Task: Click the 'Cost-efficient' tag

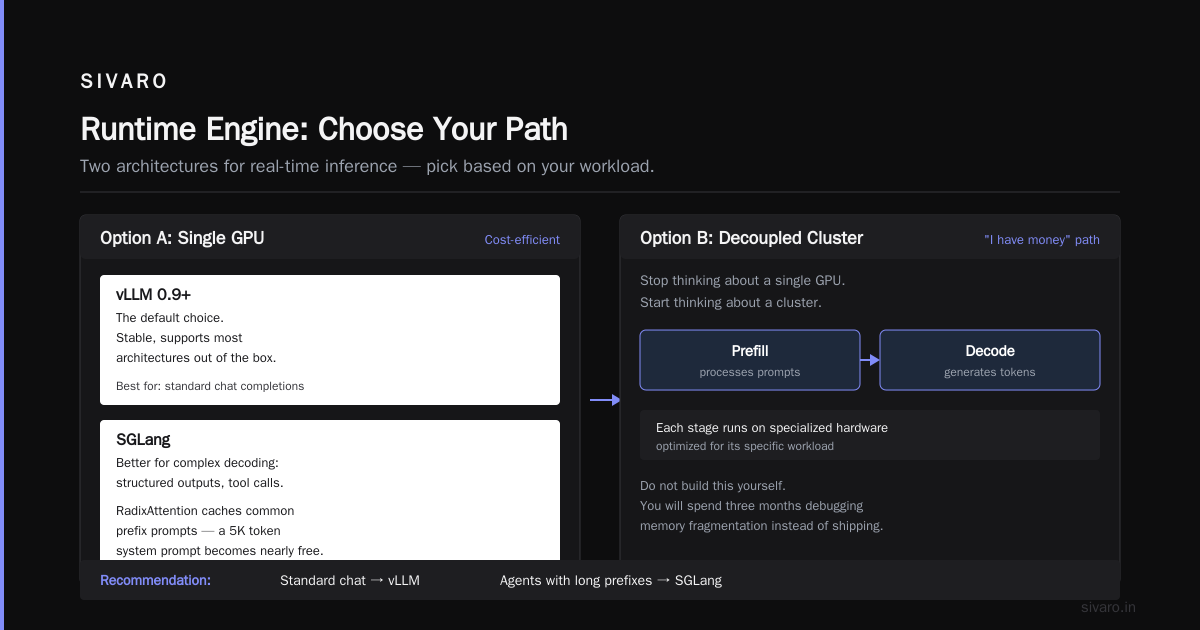Action: click(522, 240)
